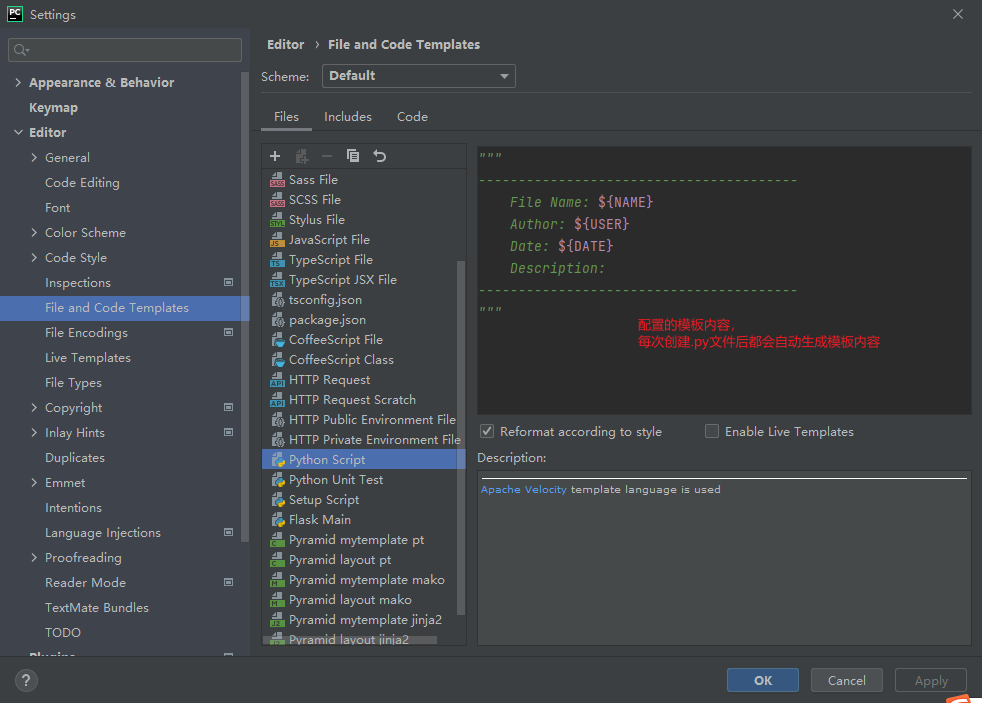The height and width of the screenshot is (703, 982).
Task: Click the Stylus File template icon
Action: (x=277, y=220)
